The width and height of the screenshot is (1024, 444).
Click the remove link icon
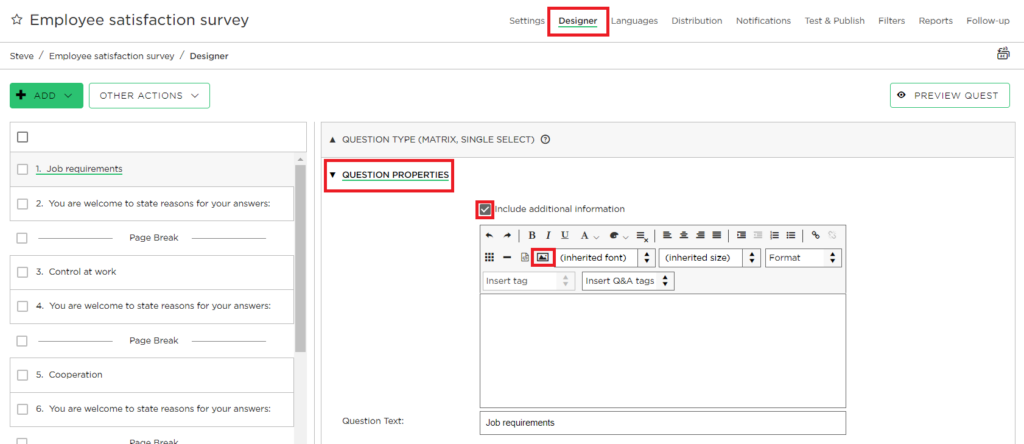pyautogui.click(x=831, y=235)
